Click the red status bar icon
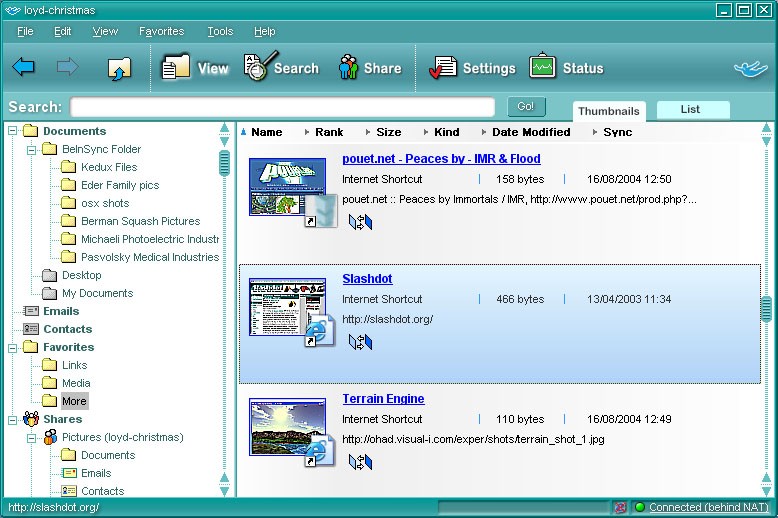 click(620, 507)
